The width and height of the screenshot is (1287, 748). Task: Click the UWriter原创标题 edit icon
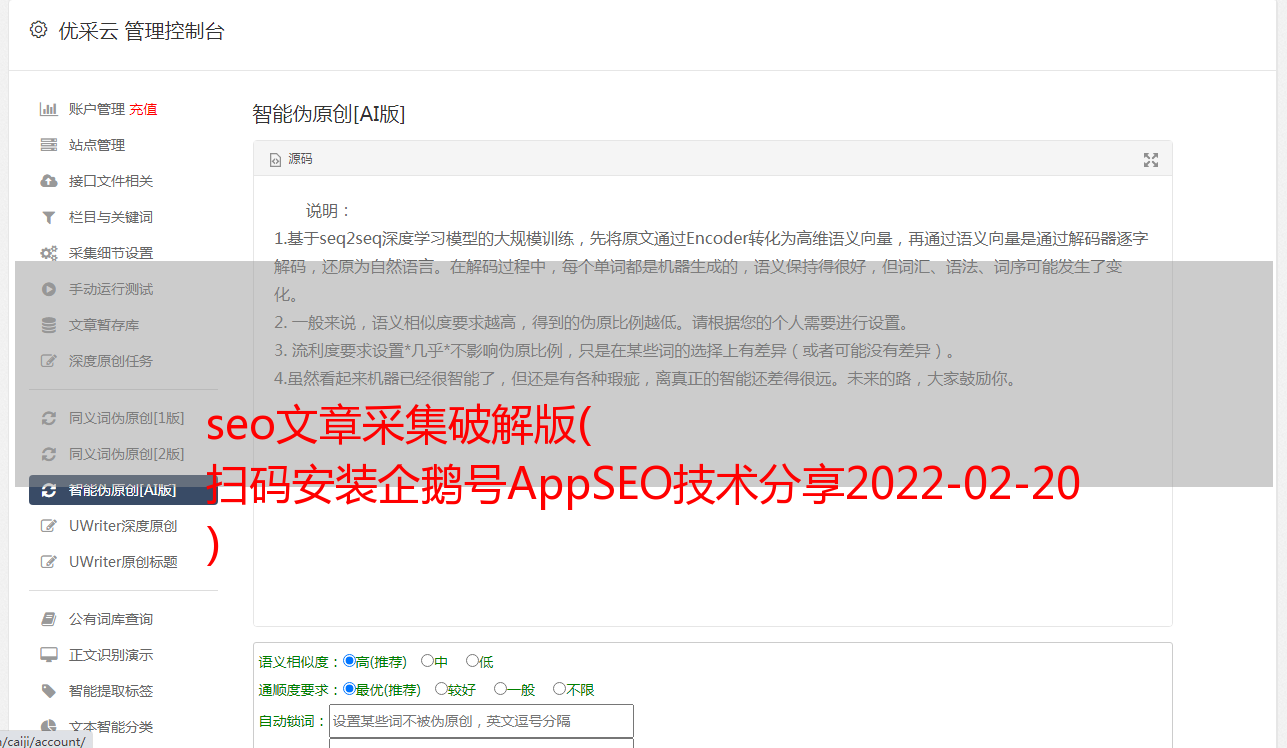click(48, 562)
